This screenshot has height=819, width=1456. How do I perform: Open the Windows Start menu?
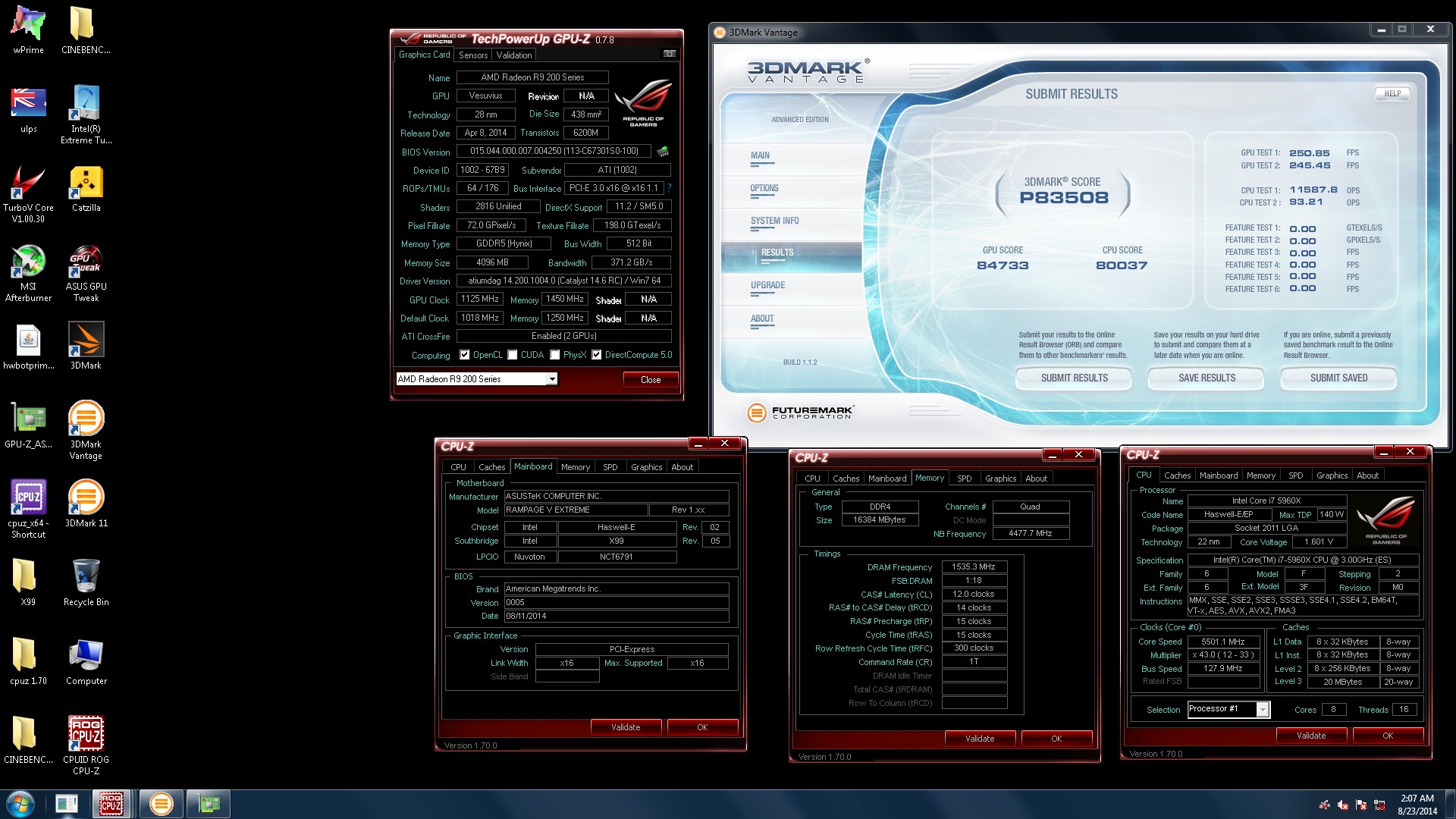pos(20,804)
